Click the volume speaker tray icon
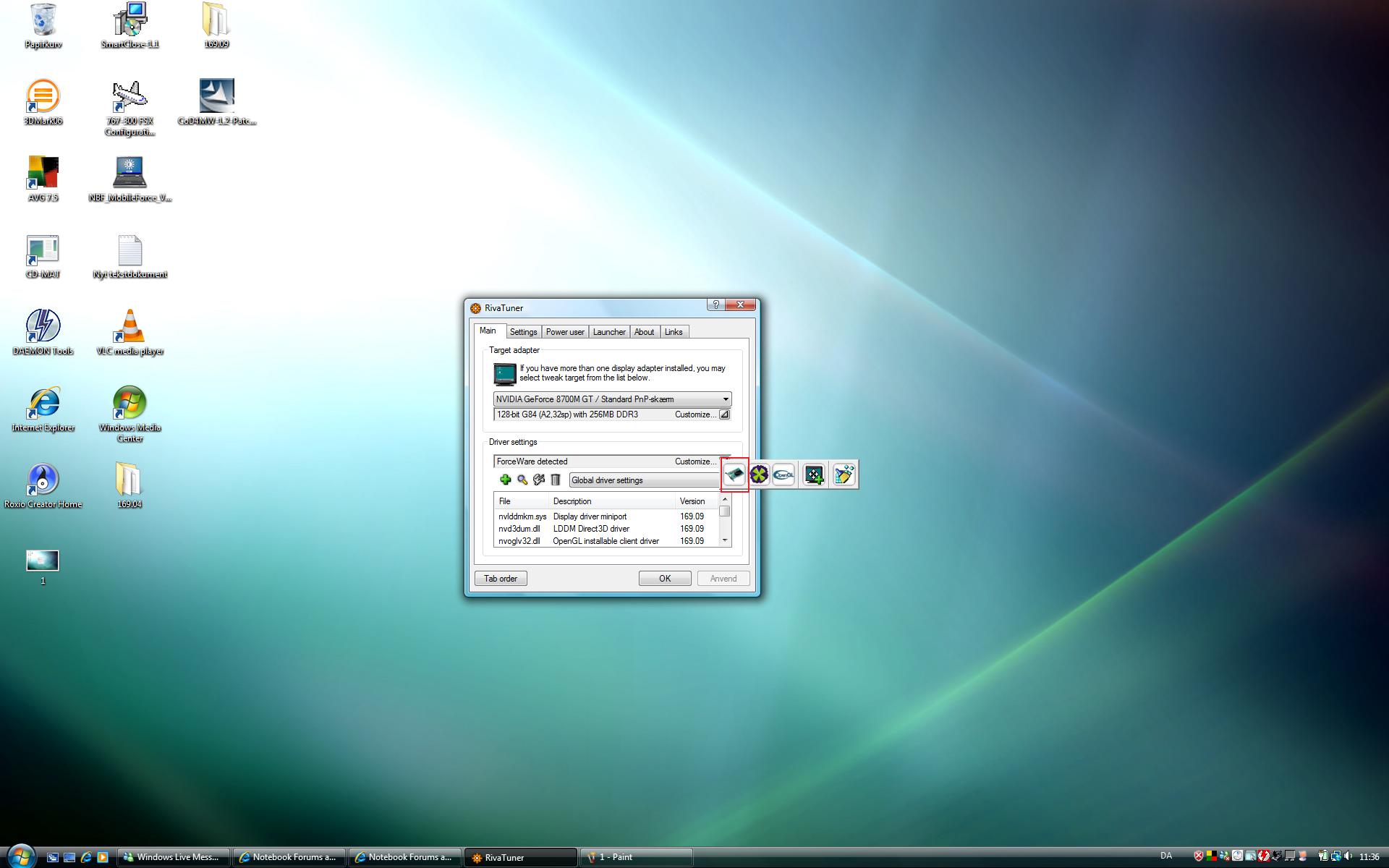The height and width of the screenshot is (868, 1389). pyautogui.click(x=1348, y=856)
